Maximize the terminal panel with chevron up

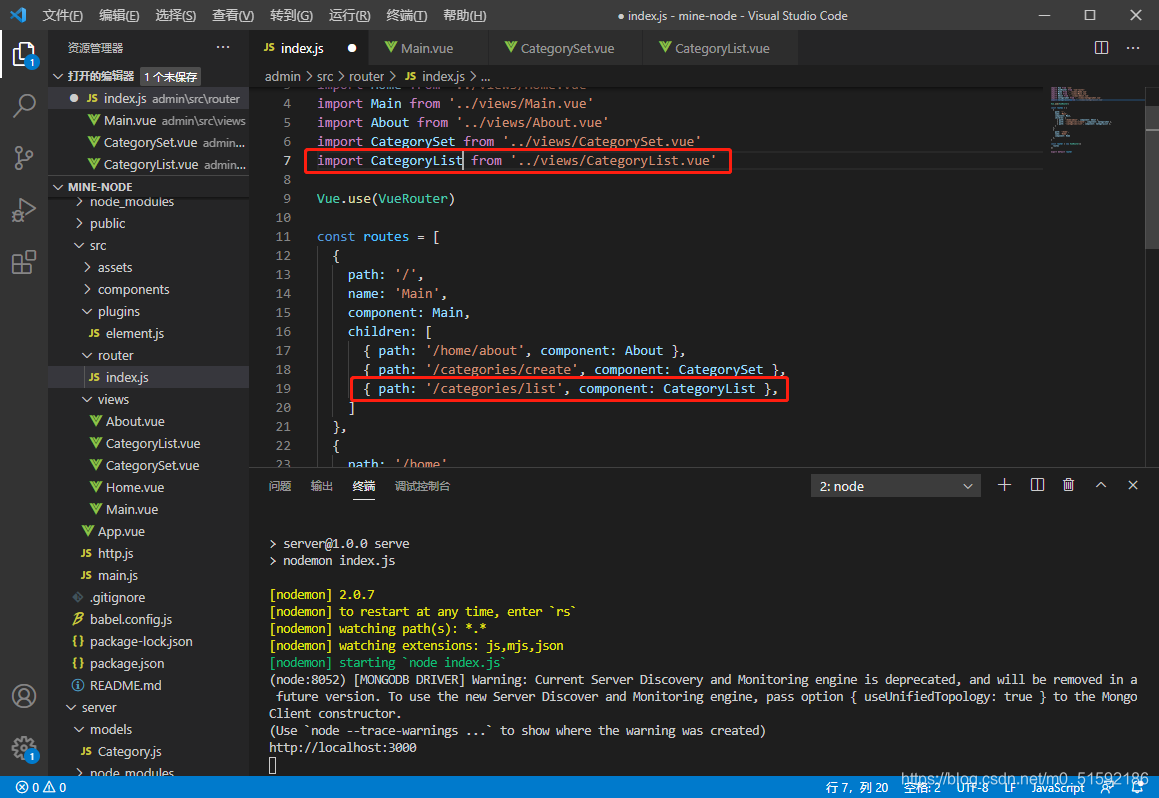(x=1101, y=485)
